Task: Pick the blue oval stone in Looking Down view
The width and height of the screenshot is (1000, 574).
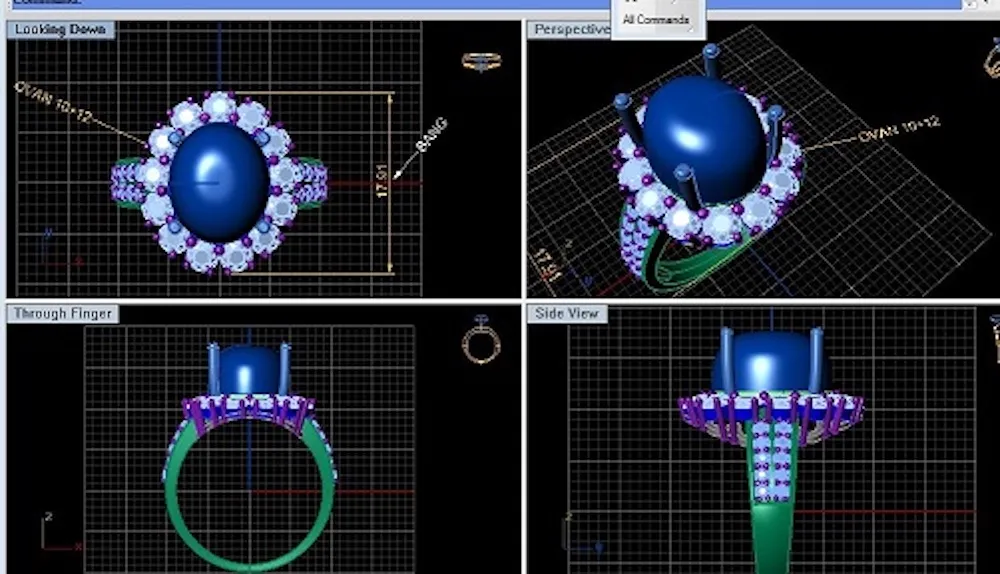Action: click(x=218, y=182)
